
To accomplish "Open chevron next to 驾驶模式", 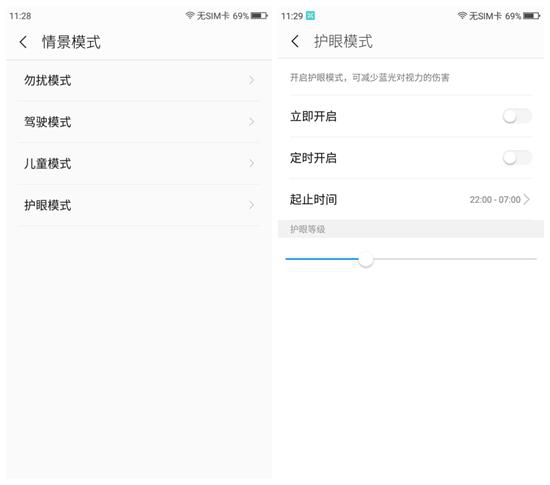I will point(251,122).
